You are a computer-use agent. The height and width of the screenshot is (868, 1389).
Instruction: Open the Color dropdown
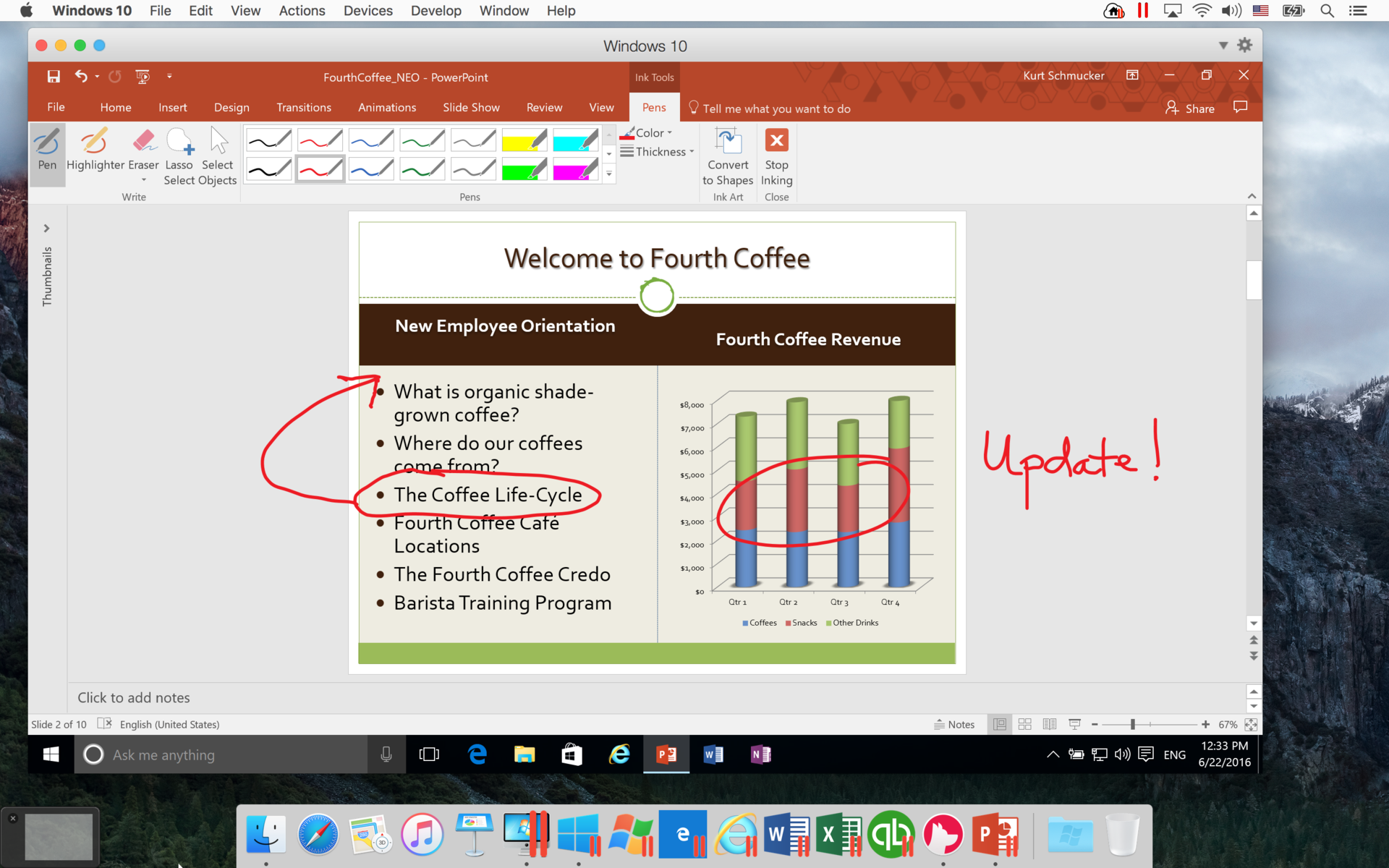point(647,133)
